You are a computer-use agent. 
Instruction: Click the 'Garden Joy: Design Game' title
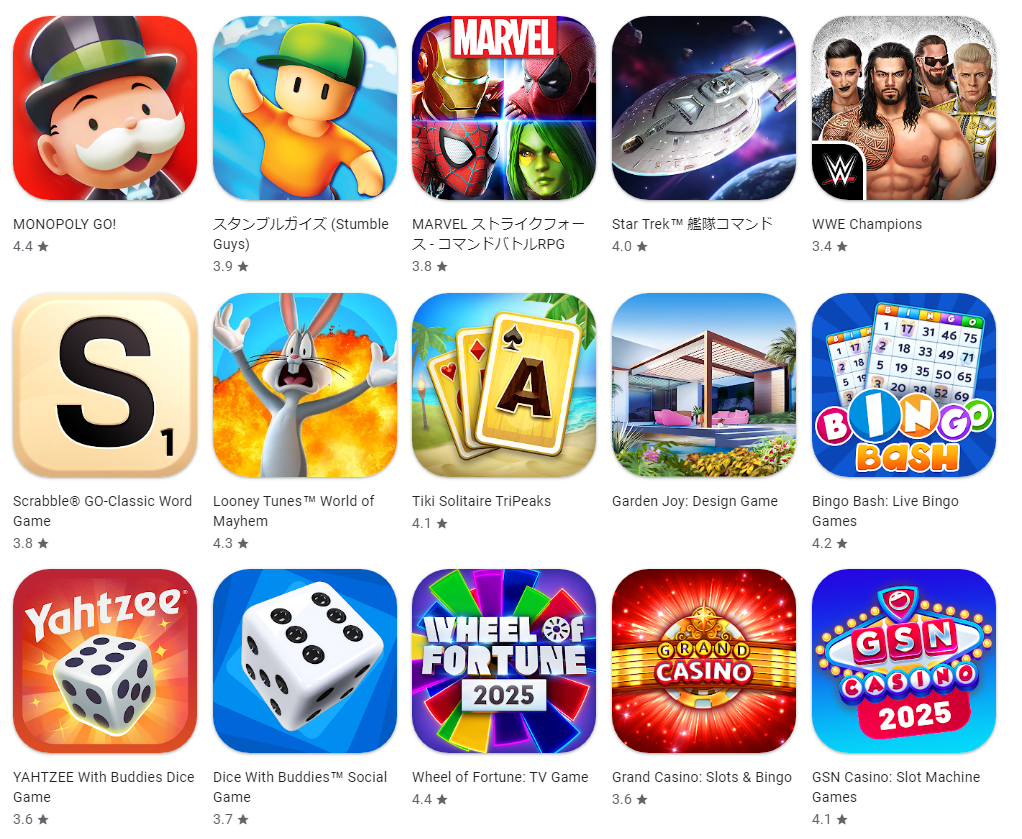click(x=695, y=501)
